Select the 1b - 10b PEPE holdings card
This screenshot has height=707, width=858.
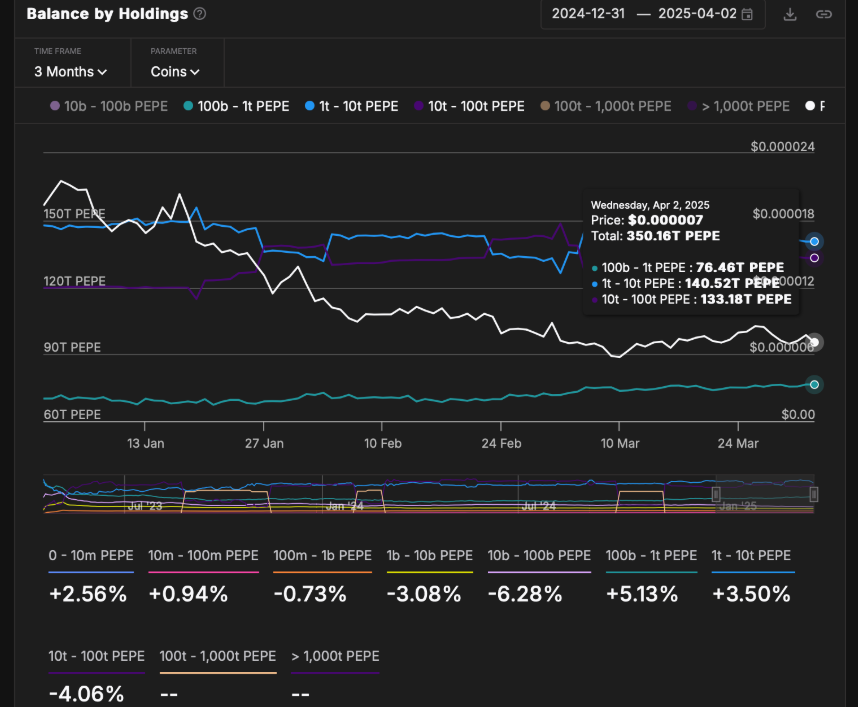(430, 577)
